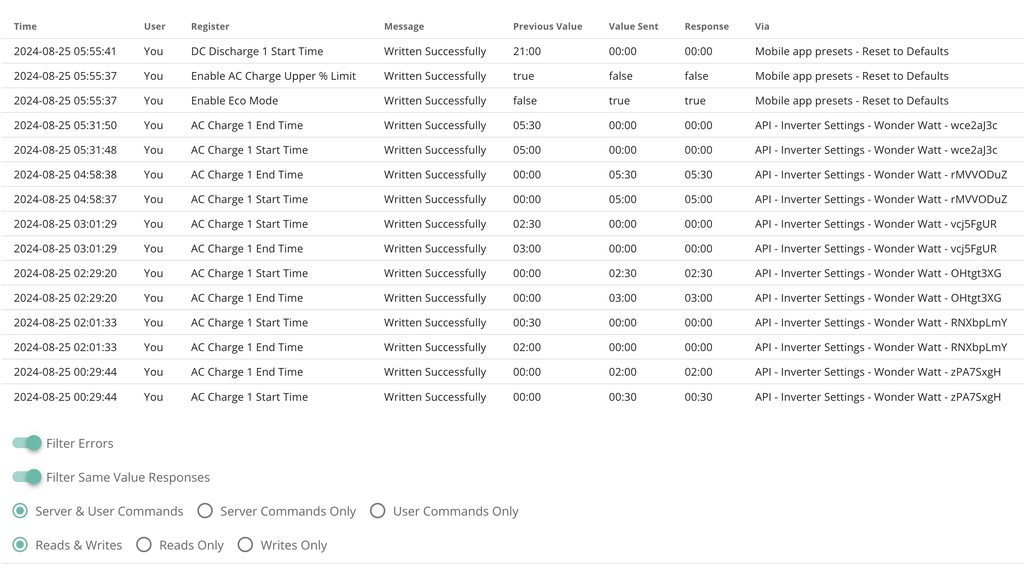Click the Via column header
Viewport: 1024px width, 568px height.
[x=762, y=26]
